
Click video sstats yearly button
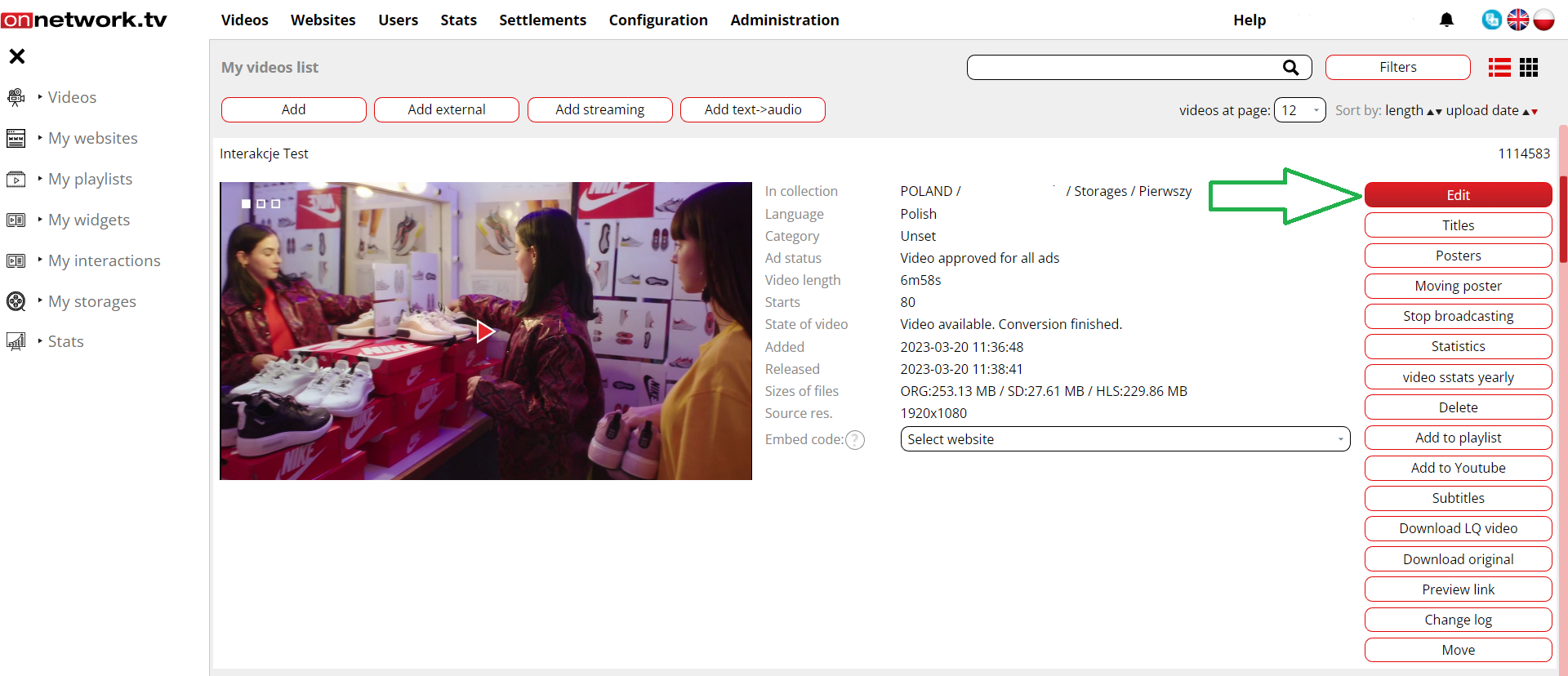coord(1458,377)
